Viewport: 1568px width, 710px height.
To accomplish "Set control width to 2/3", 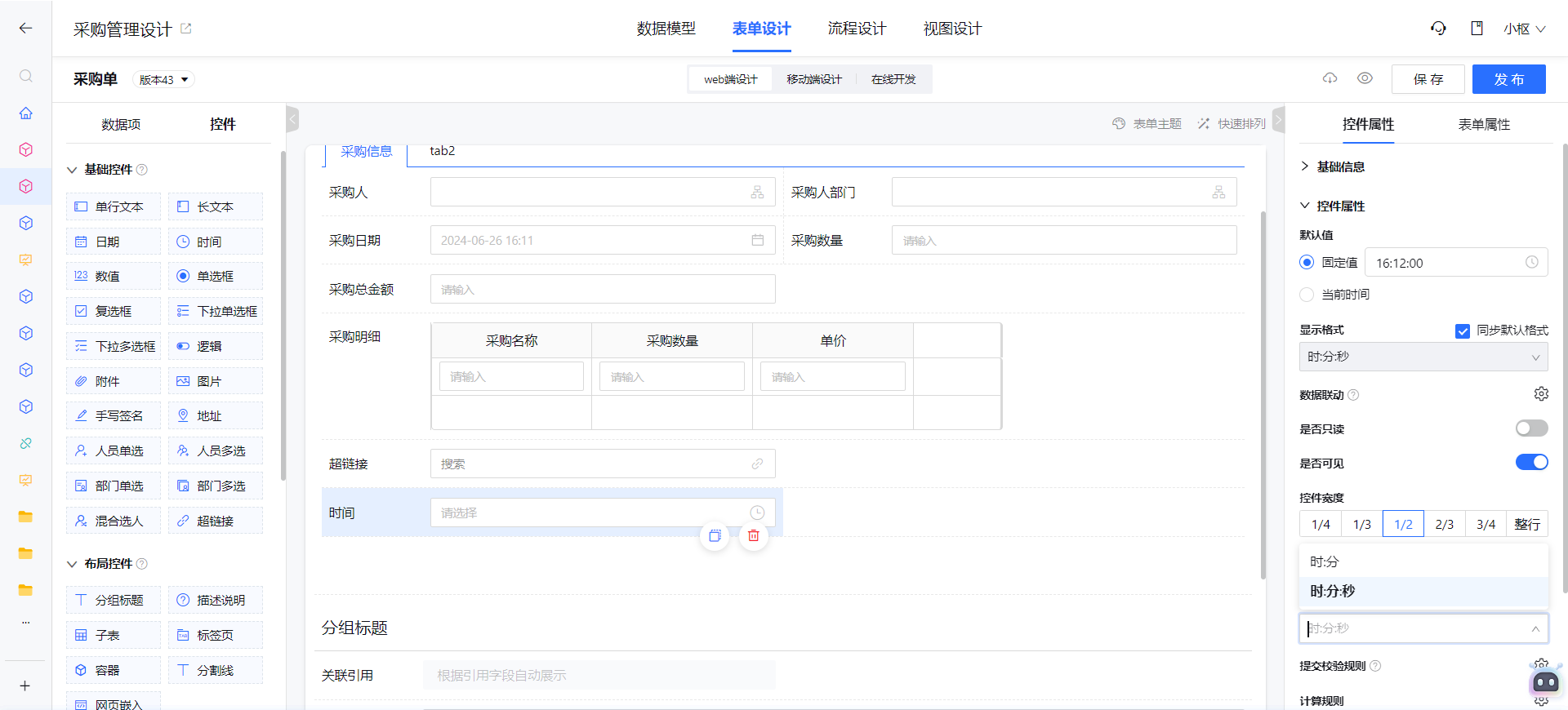I will click(x=1445, y=524).
